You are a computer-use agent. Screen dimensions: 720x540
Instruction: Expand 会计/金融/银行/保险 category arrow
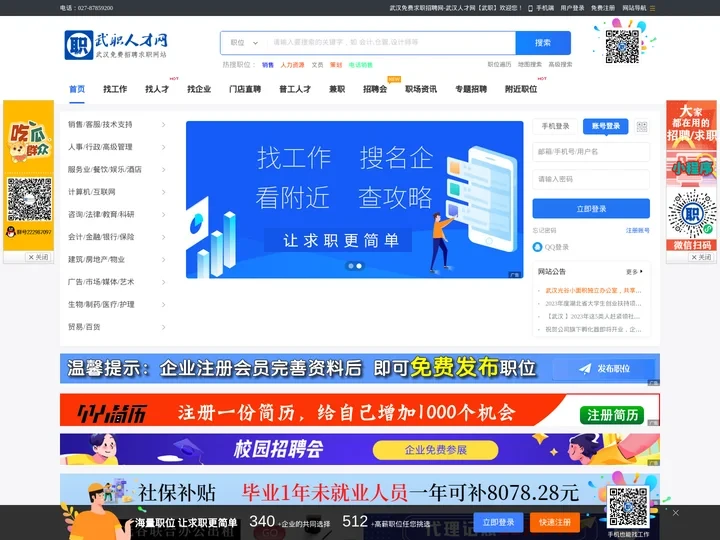tap(163, 237)
